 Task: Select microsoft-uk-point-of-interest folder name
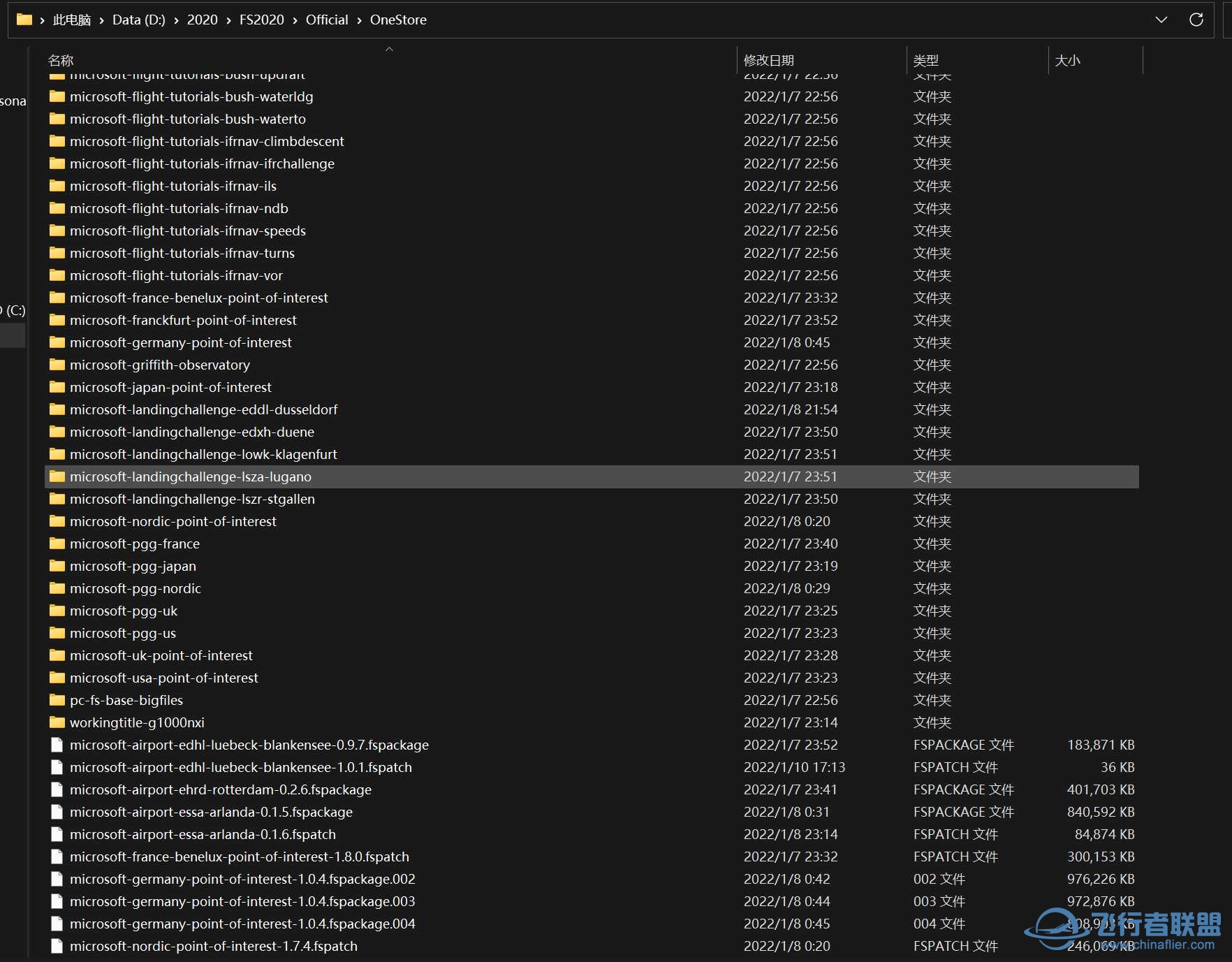(x=161, y=655)
